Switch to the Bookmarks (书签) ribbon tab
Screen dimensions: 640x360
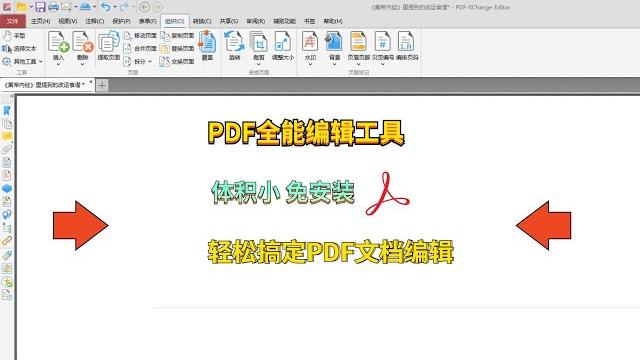pyautogui.click(x=309, y=21)
